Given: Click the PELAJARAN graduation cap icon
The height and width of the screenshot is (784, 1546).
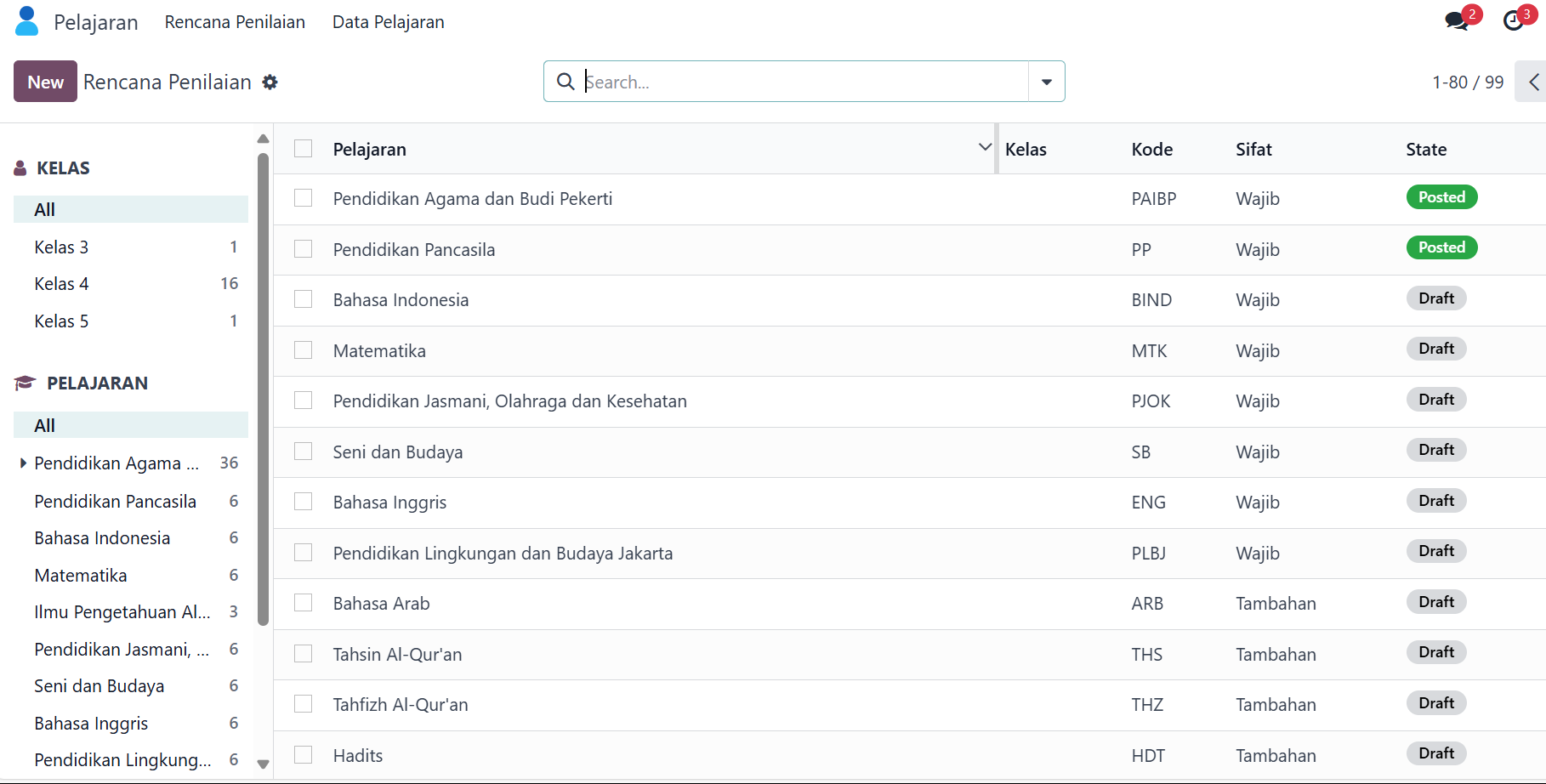Looking at the screenshot, I should coord(25,383).
